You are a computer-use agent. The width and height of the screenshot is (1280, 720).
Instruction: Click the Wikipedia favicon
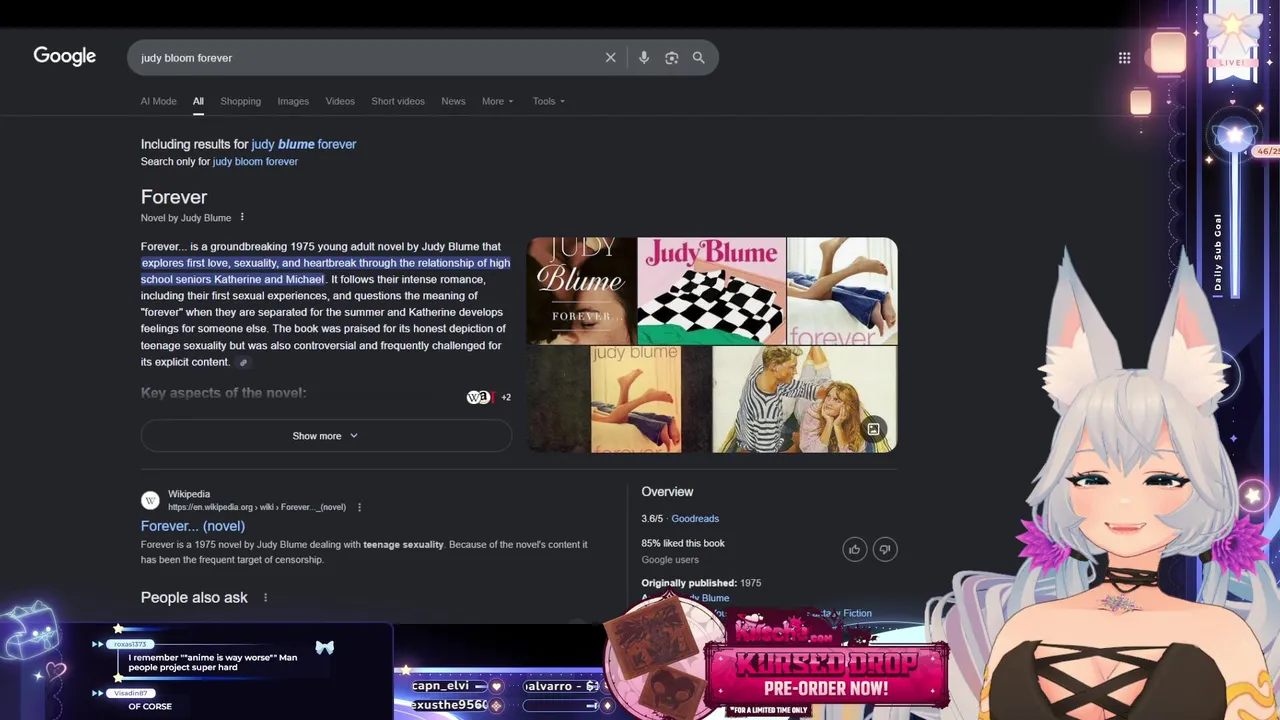coord(150,500)
